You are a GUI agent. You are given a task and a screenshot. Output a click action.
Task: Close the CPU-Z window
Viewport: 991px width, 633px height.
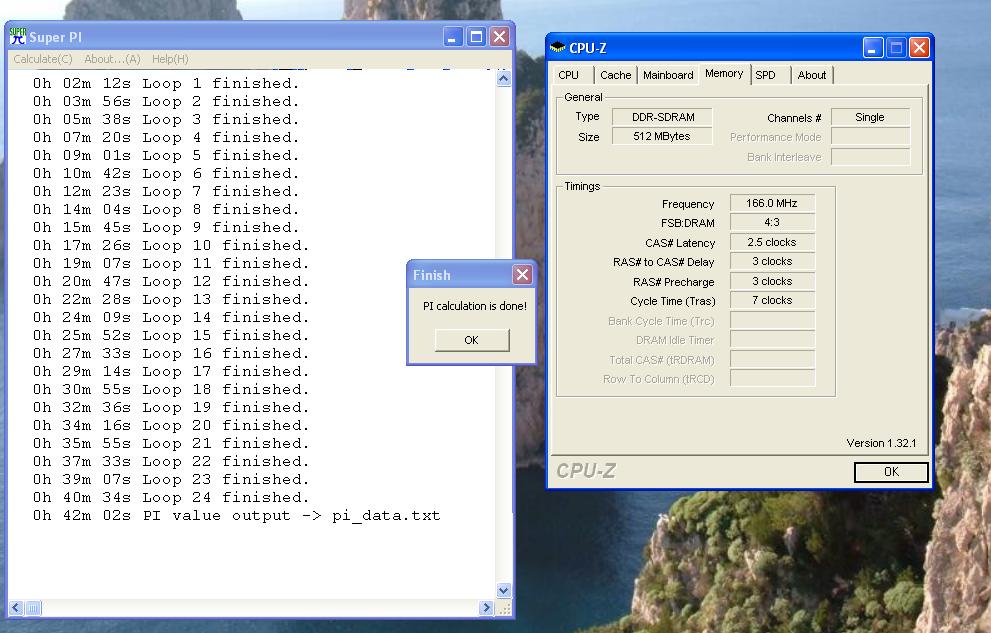[920, 47]
